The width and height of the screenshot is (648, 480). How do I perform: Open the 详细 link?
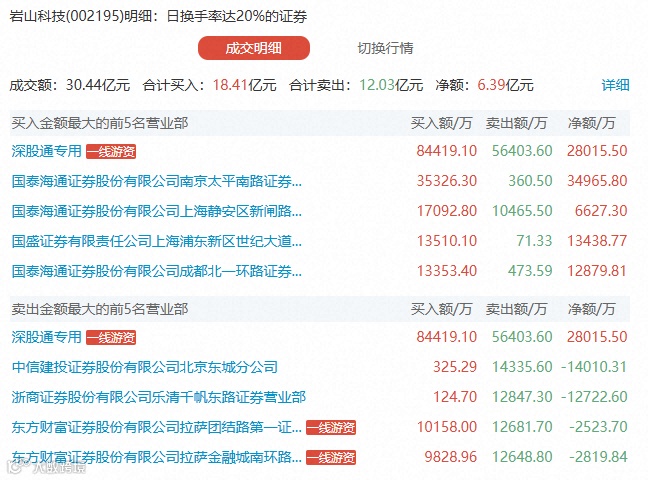(615, 85)
